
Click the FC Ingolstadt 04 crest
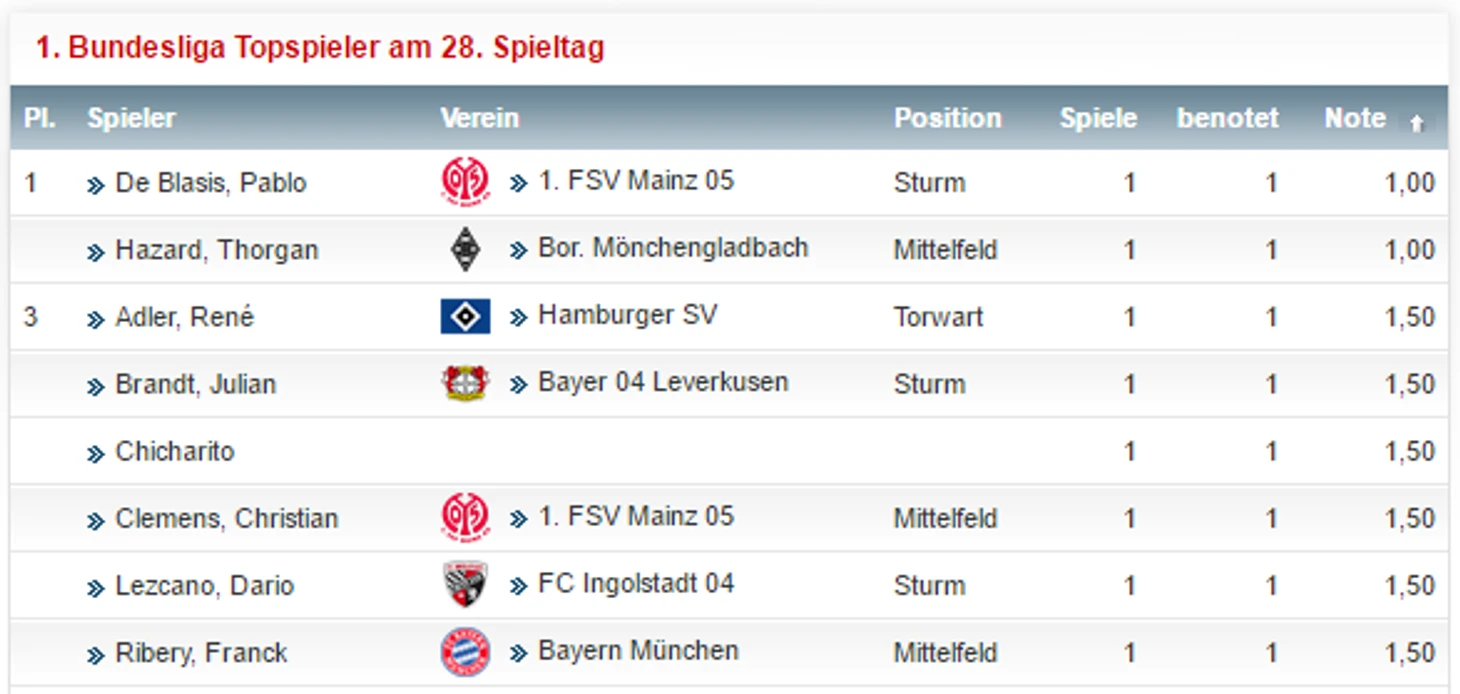click(465, 585)
